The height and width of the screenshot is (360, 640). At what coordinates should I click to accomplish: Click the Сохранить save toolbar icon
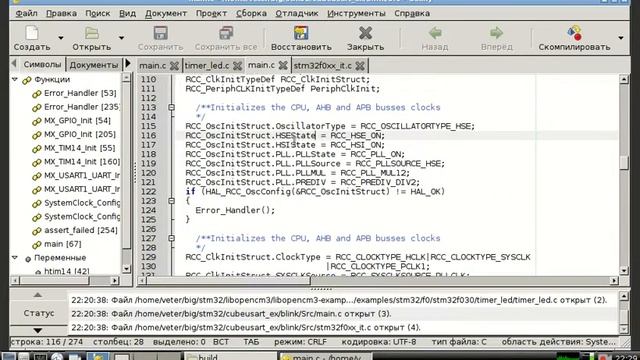pyautogui.click(x=160, y=33)
